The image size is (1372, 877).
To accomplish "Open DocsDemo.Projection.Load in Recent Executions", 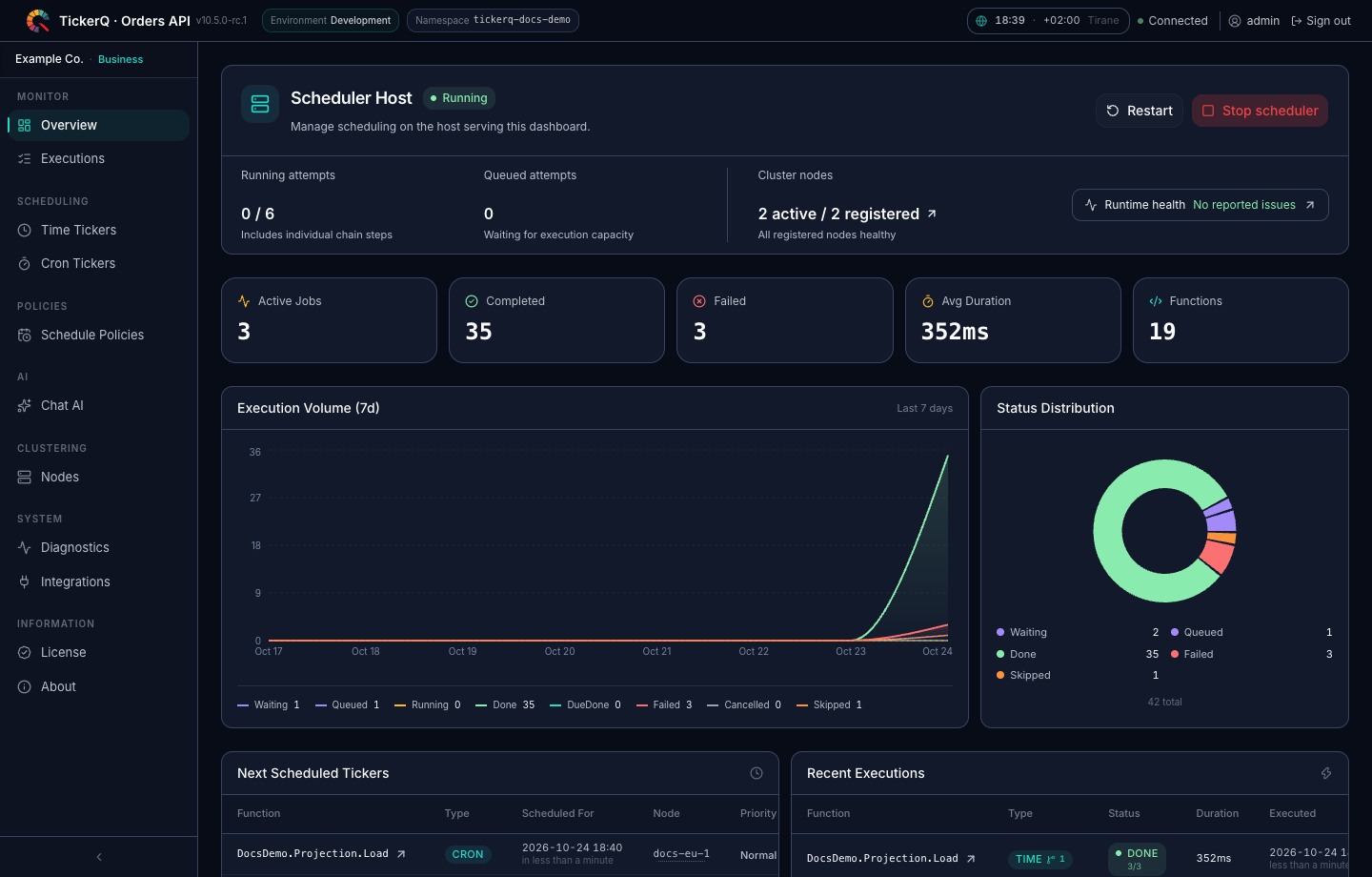I will click(891, 859).
